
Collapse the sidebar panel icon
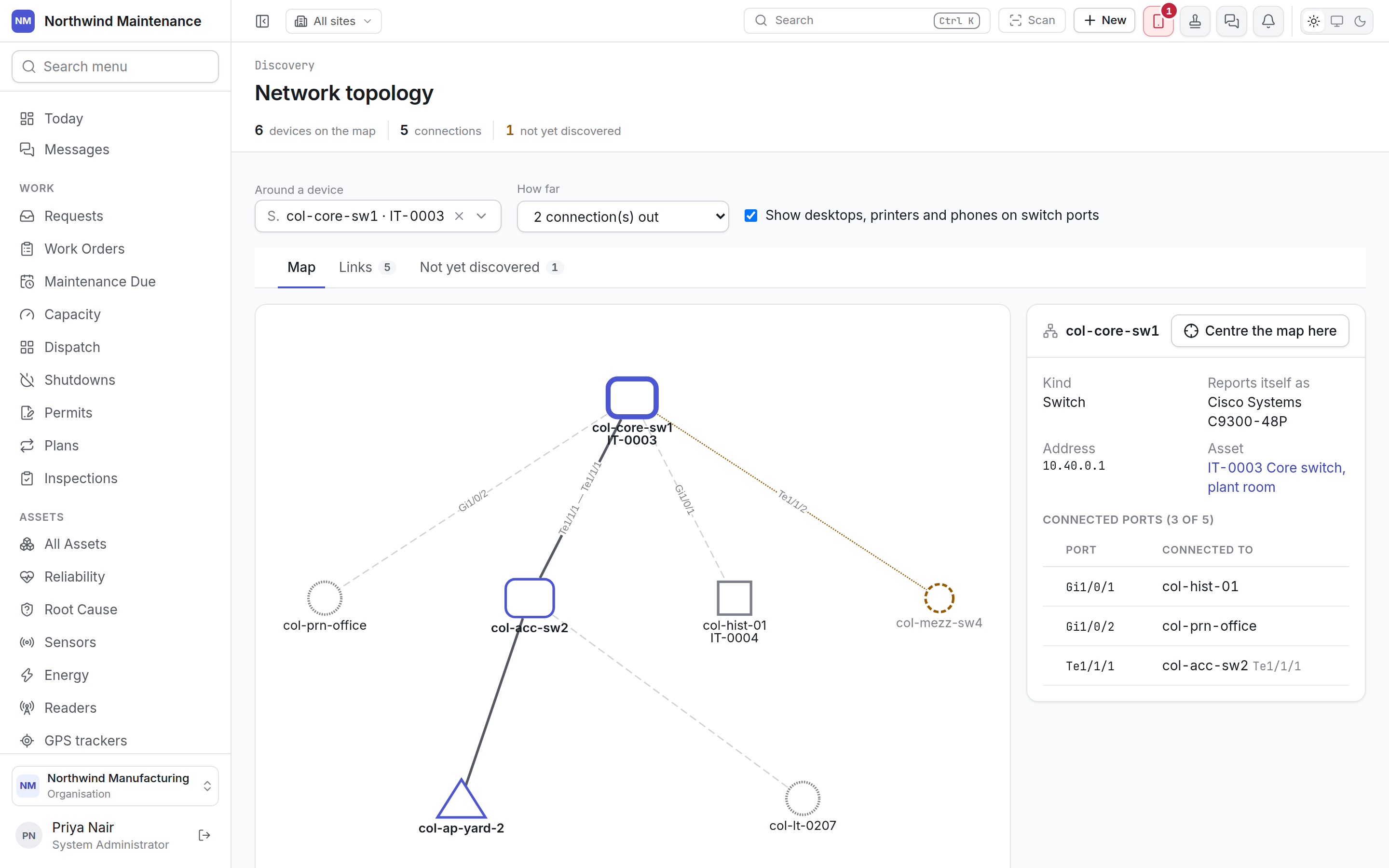[262, 21]
